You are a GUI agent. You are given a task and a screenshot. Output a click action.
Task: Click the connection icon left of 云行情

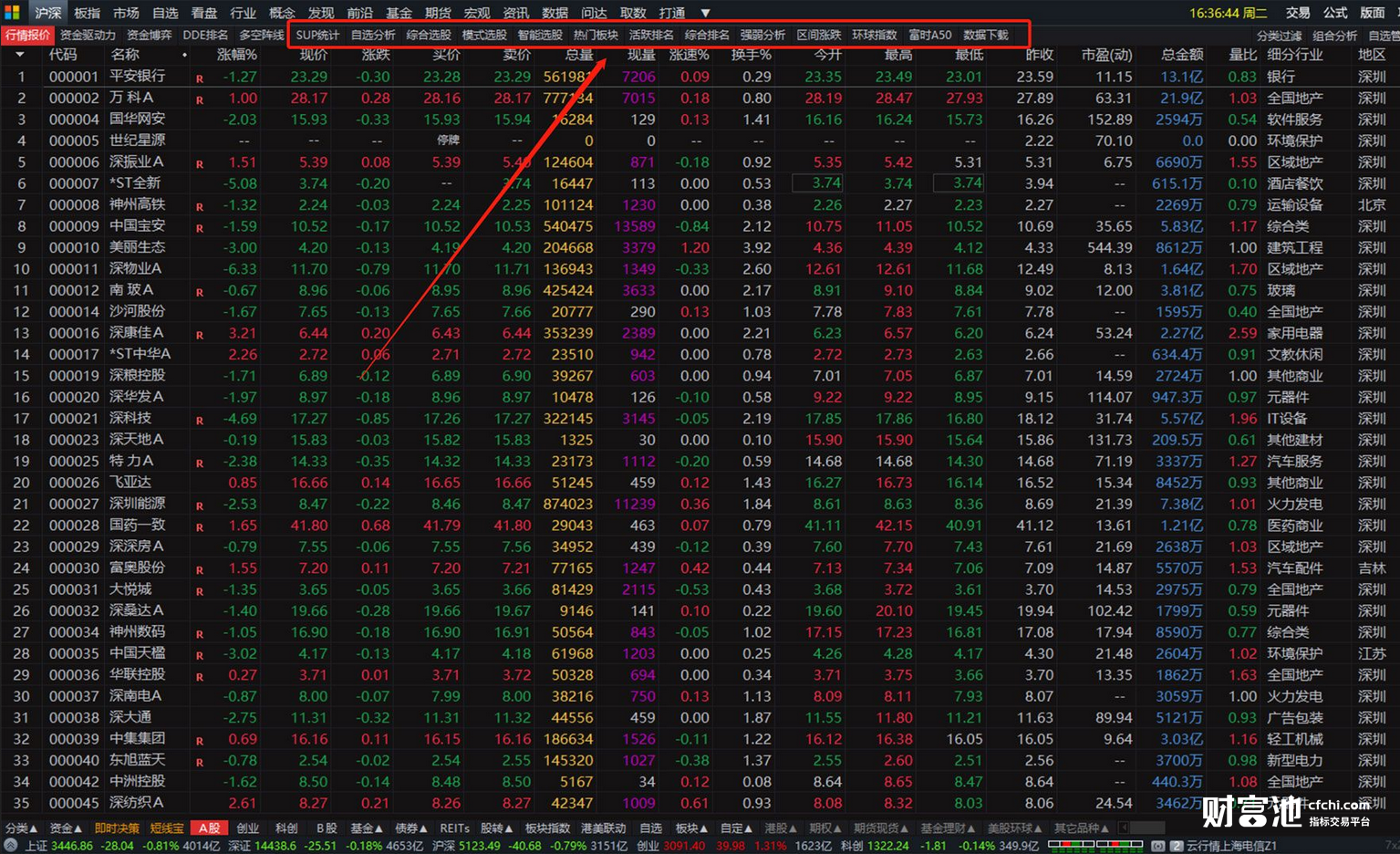coord(1157,846)
